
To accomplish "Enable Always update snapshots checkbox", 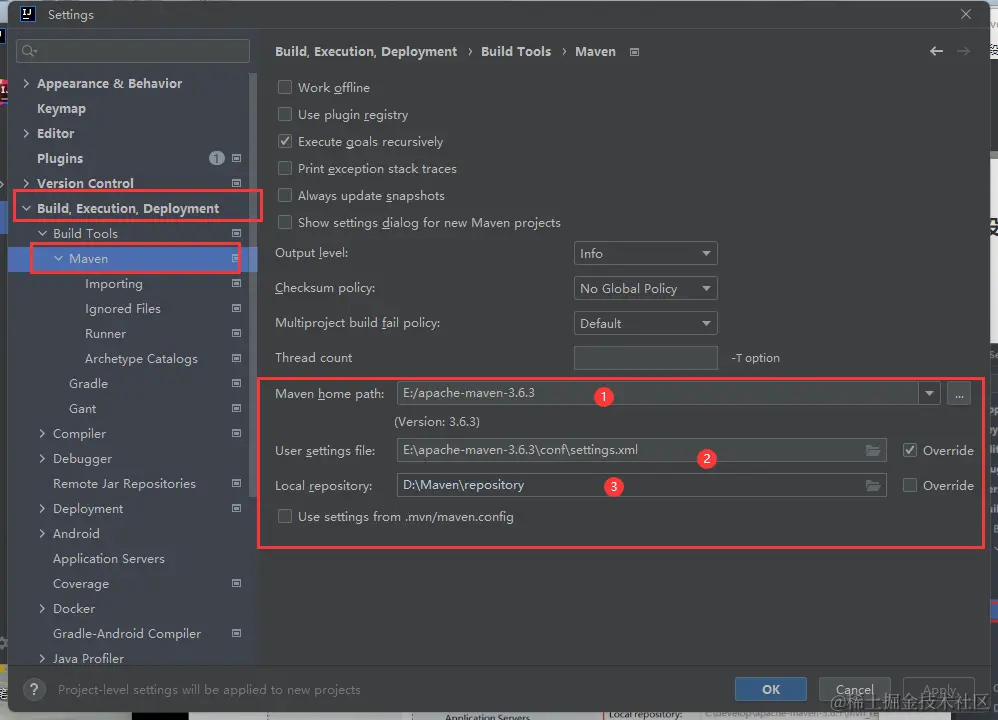I will point(285,195).
